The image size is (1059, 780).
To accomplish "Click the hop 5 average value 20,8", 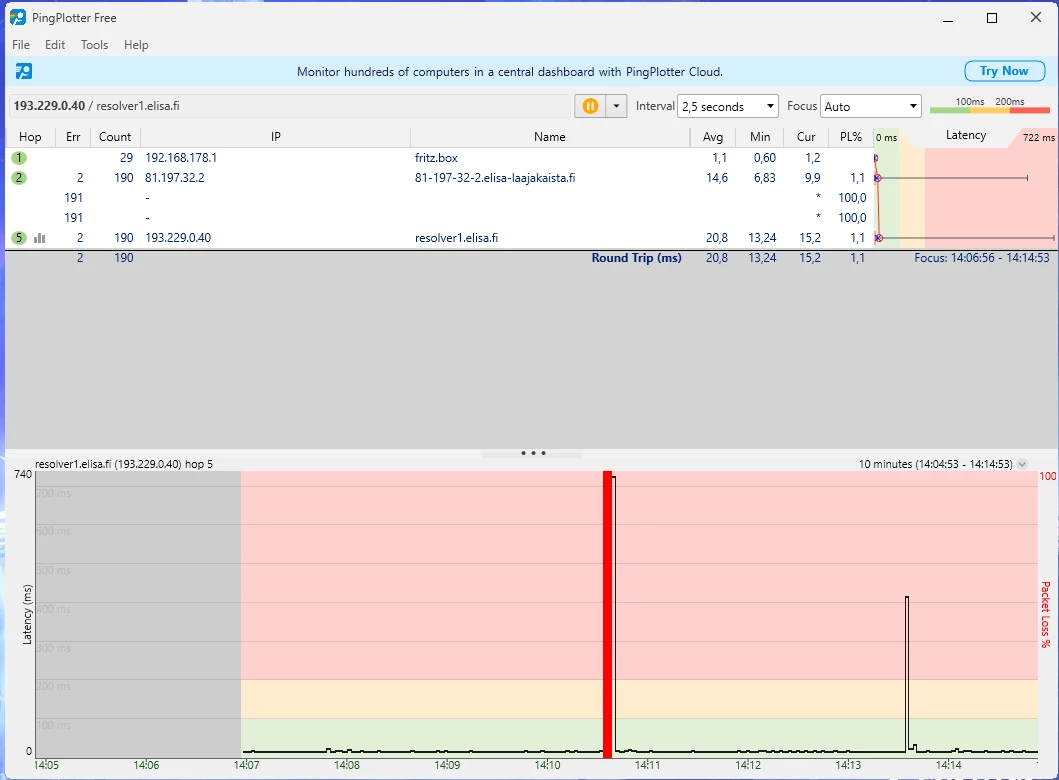I will [717, 238].
